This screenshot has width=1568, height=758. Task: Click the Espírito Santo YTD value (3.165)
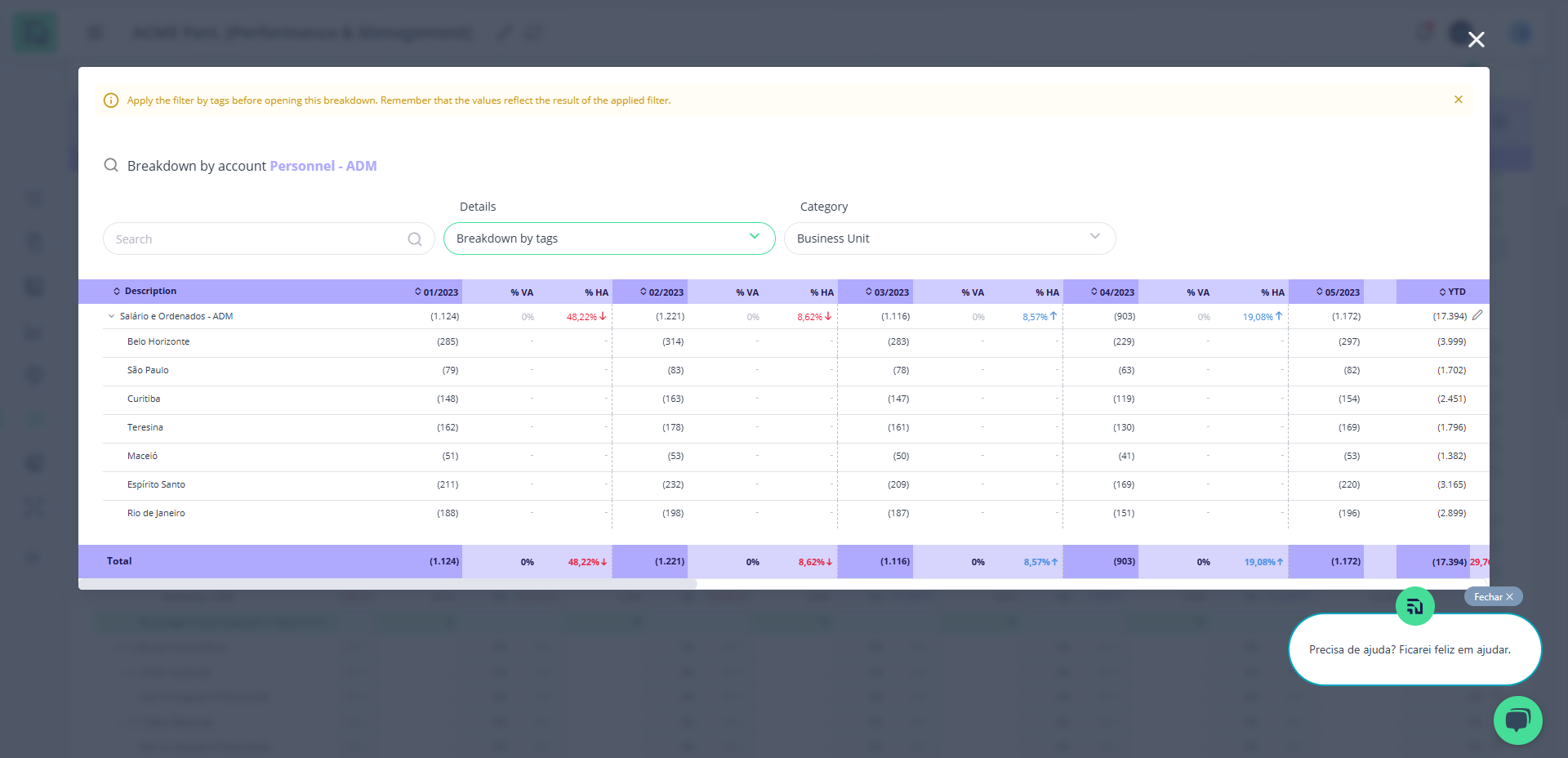(x=1451, y=485)
